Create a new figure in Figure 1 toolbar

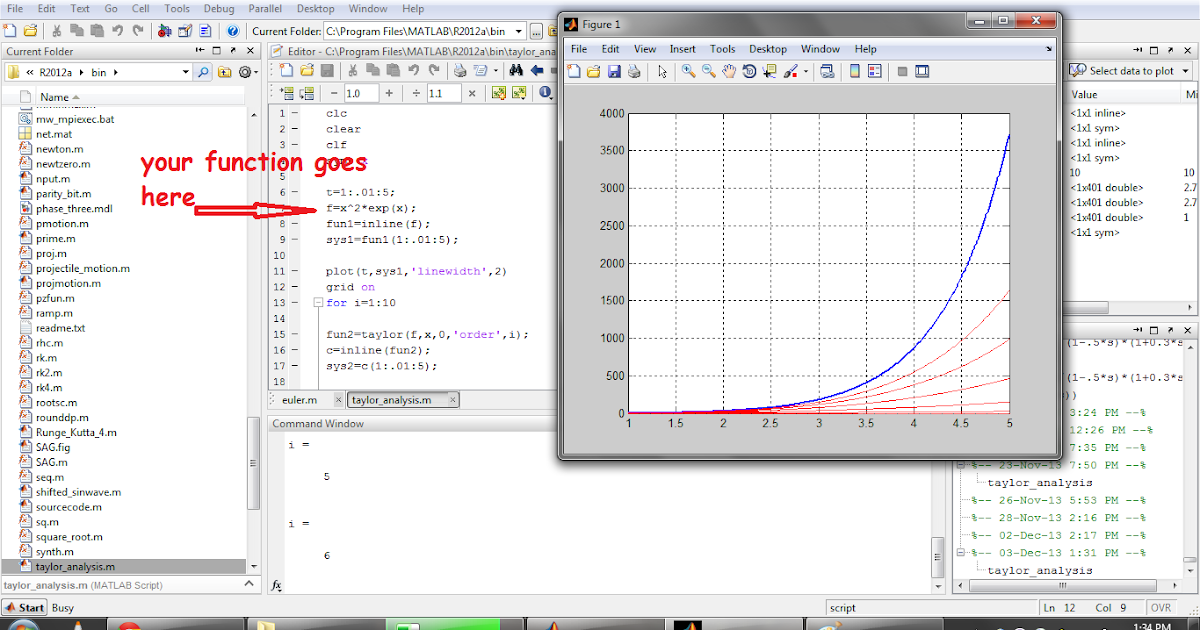pyautogui.click(x=574, y=71)
